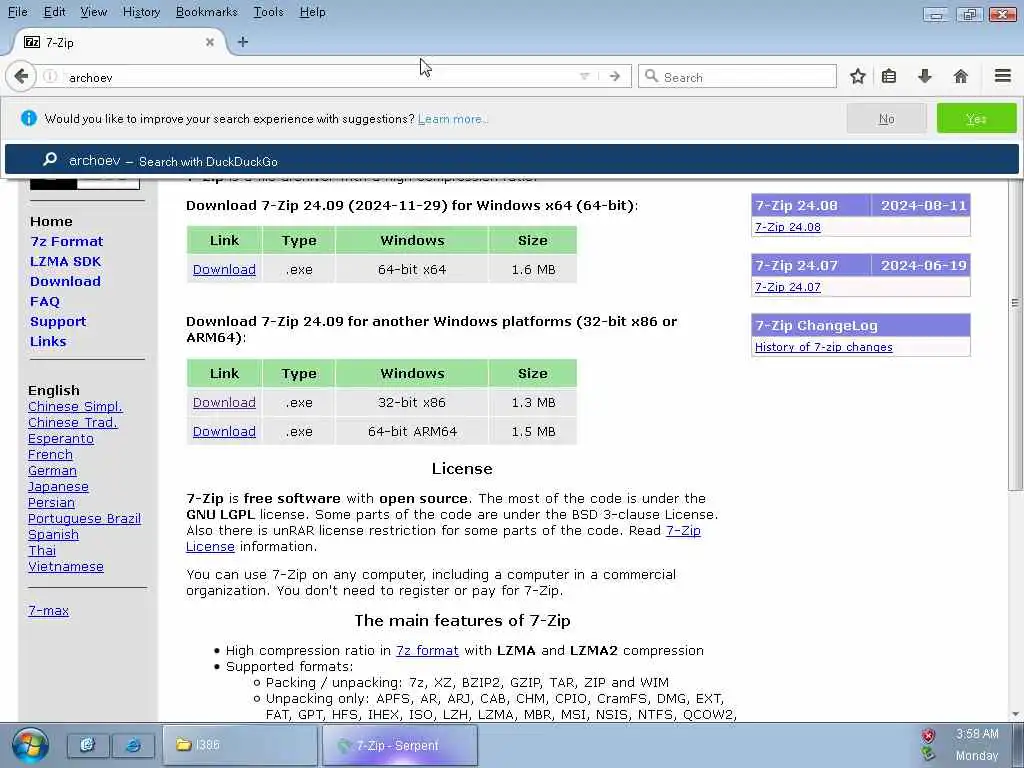Go to Home in sidebar

[51, 221]
